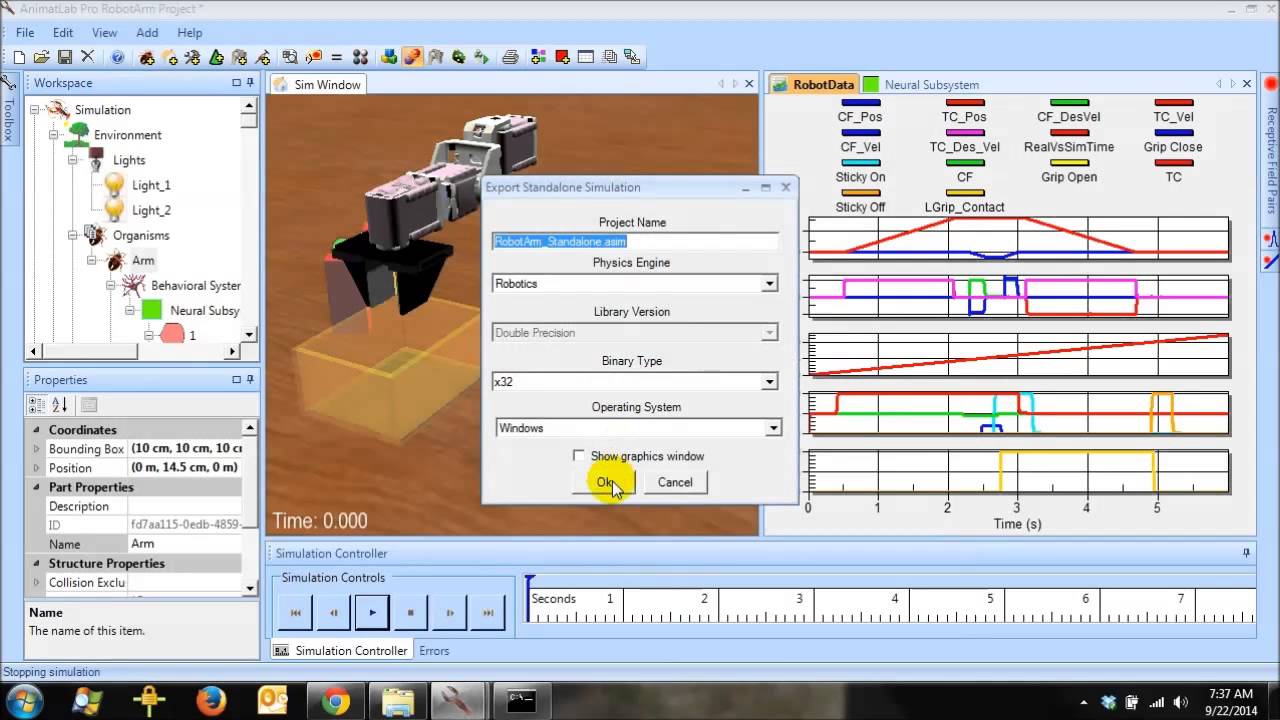Viewport: 1280px width, 720px height.
Task: Open the command prompt taskbar icon
Action: (521, 702)
